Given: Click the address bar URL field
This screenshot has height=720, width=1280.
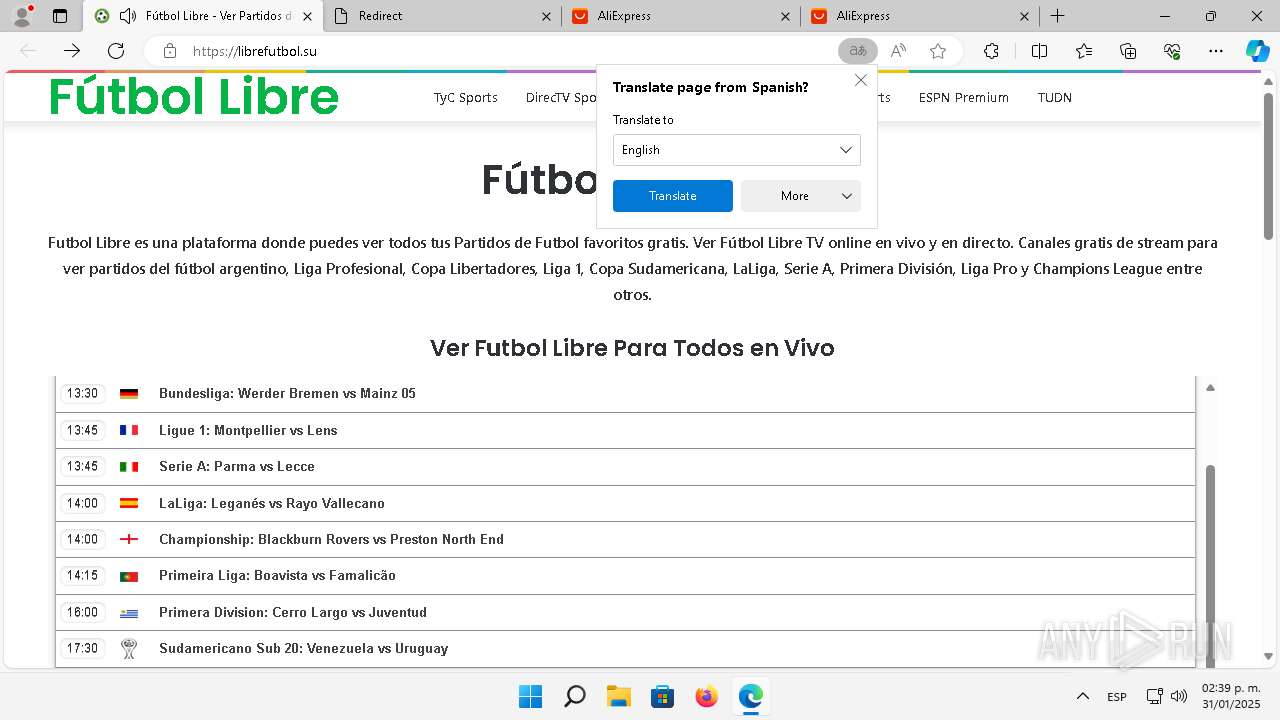Looking at the screenshot, I should point(510,51).
